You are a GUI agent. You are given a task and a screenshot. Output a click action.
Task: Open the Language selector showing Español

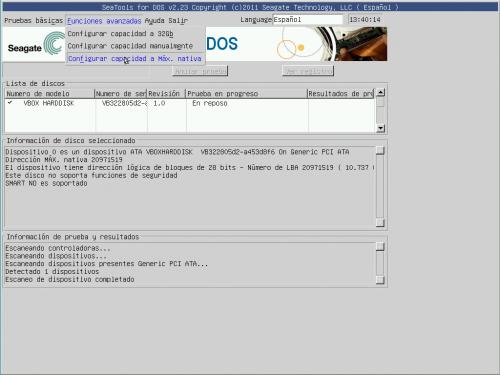308,20
